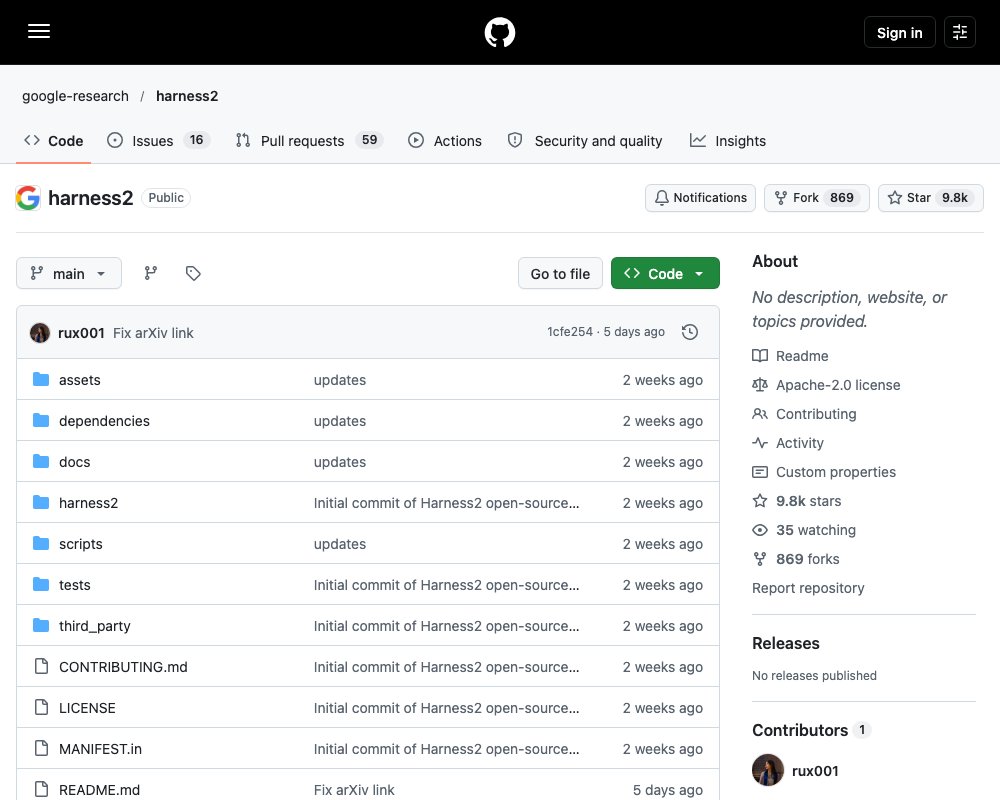1000x800 pixels.
Task: Click file icon beside MANIFEST.in
Action: click(41, 748)
